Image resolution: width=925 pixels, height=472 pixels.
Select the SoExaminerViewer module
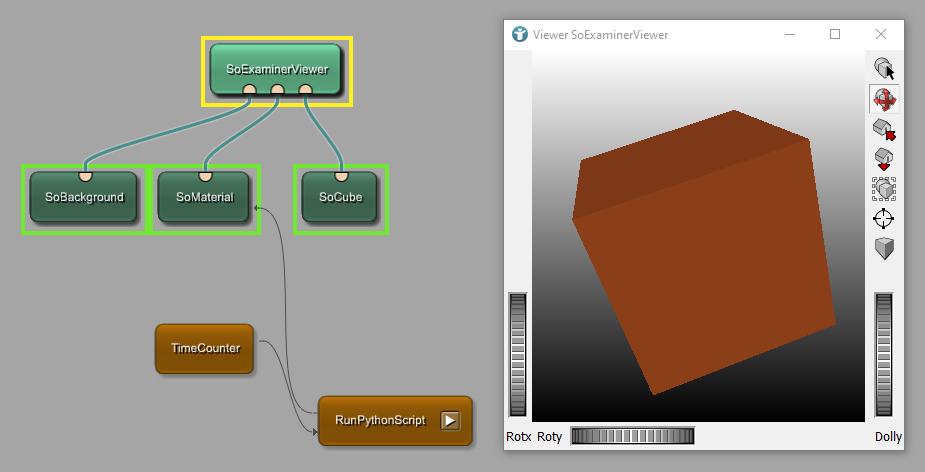[276, 69]
